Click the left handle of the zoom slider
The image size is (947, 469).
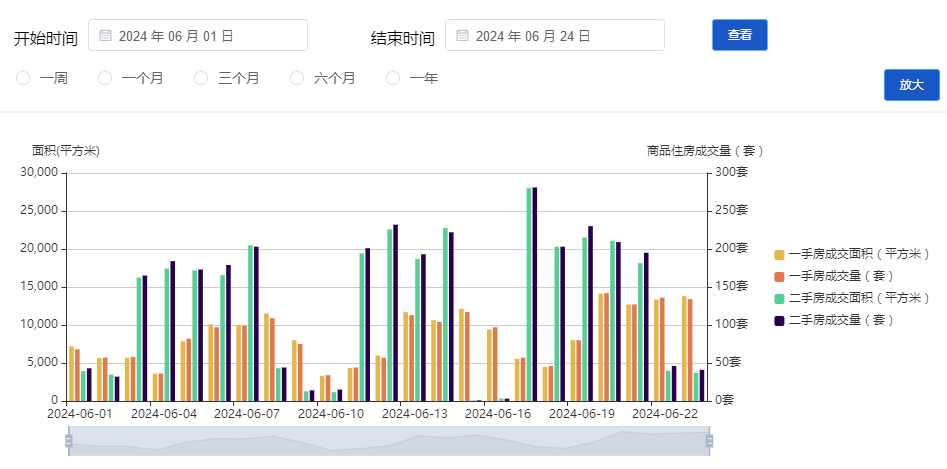point(68,441)
